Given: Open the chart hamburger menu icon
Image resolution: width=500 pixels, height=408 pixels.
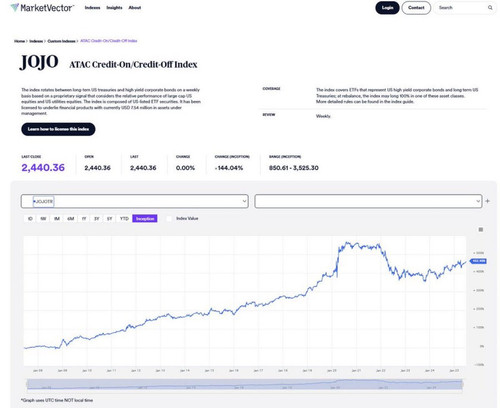Looking at the screenshot, I should pyautogui.click(x=481, y=229).
